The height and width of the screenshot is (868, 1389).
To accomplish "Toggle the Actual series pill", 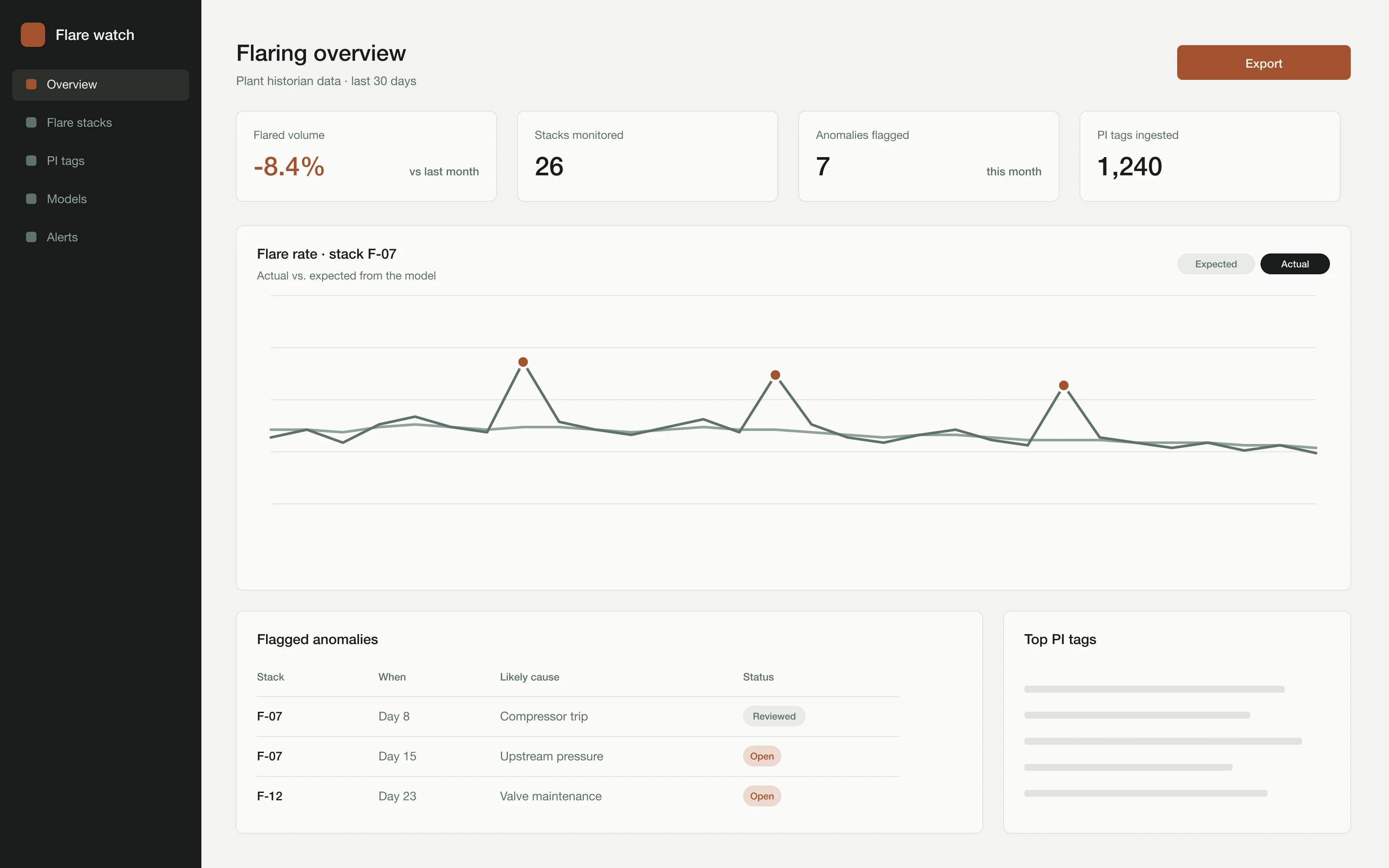I will click(1295, 264).
